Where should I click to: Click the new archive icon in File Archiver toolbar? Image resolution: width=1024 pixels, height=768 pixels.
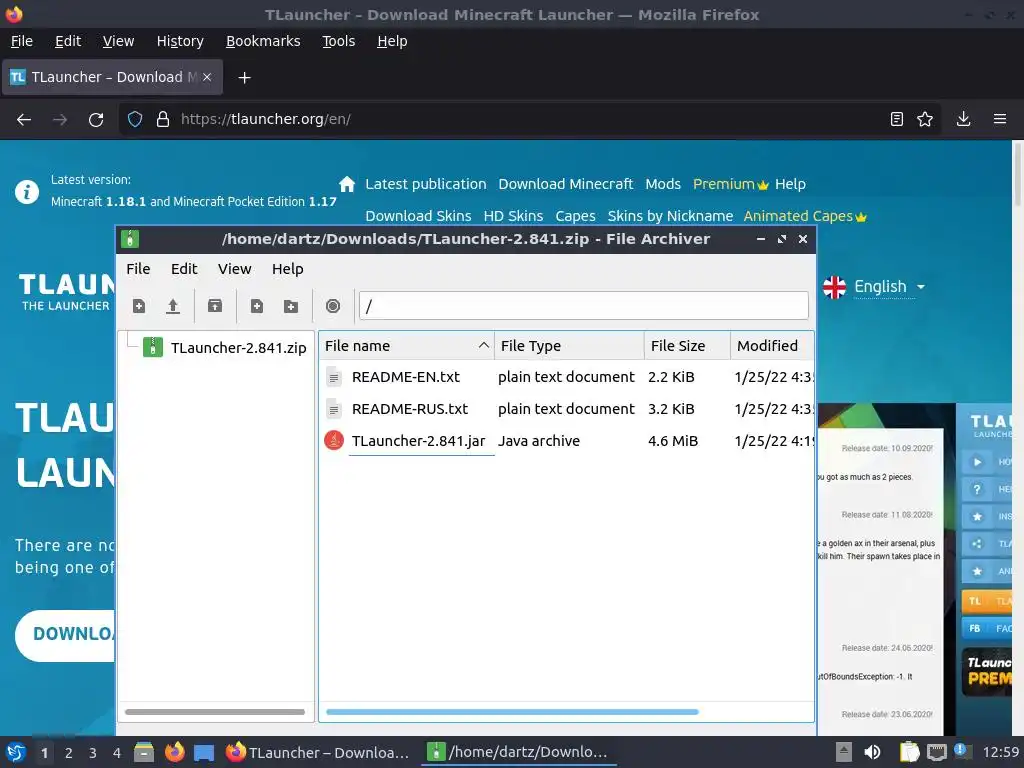(138, 306)
